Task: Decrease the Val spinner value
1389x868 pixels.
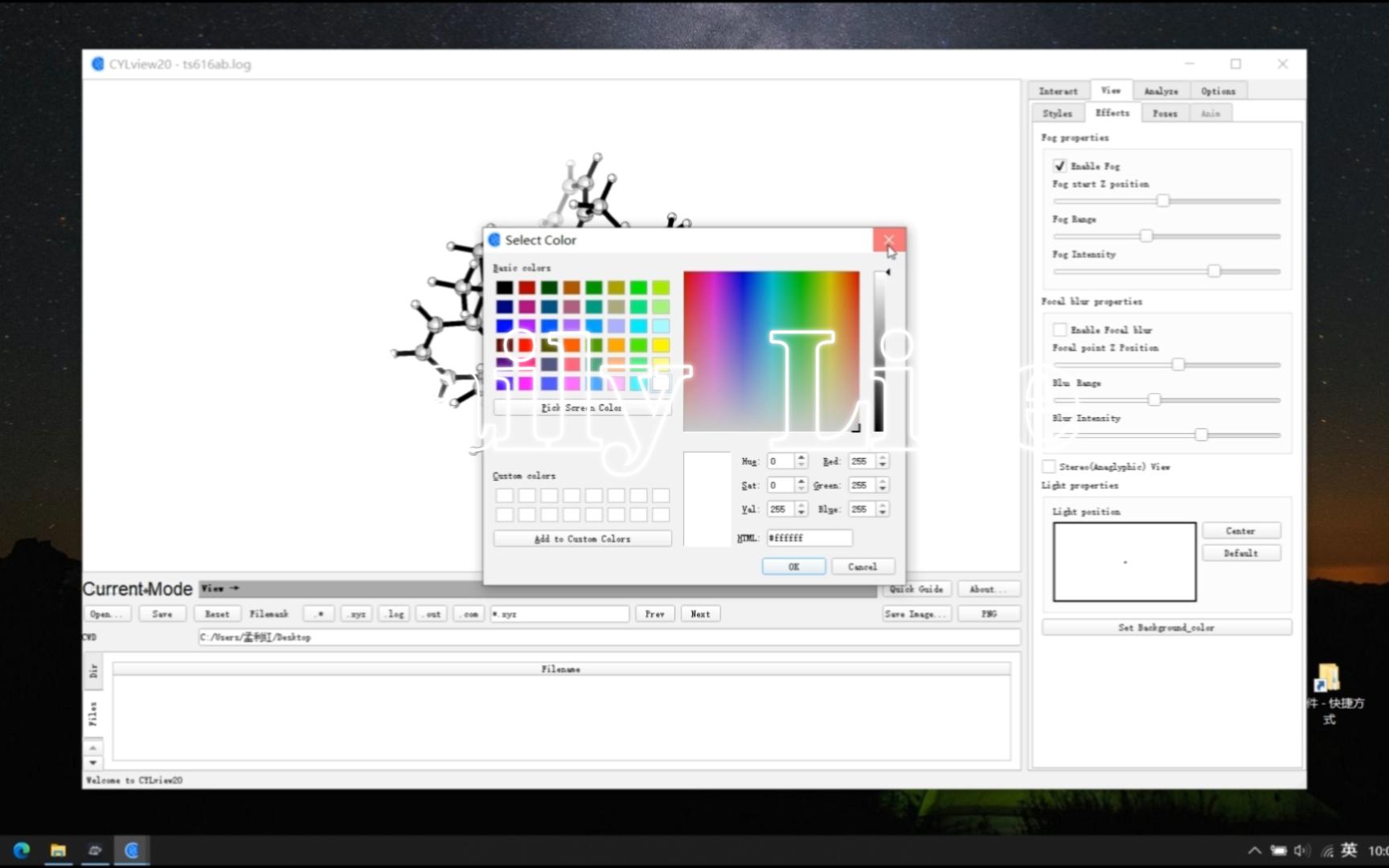Action: (x=801, y=513)
